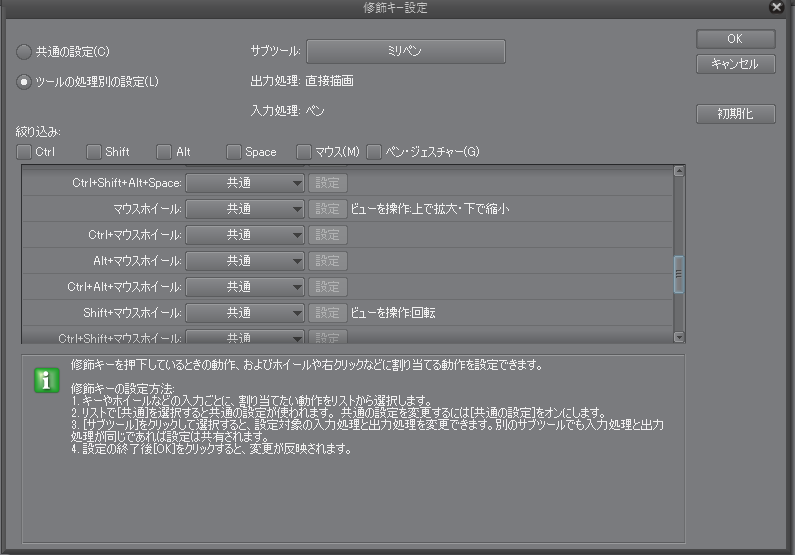This screenshot has height=555, width=795.
Task: Click the scrollbar up arrow in key list
Action: click(679, 171)
